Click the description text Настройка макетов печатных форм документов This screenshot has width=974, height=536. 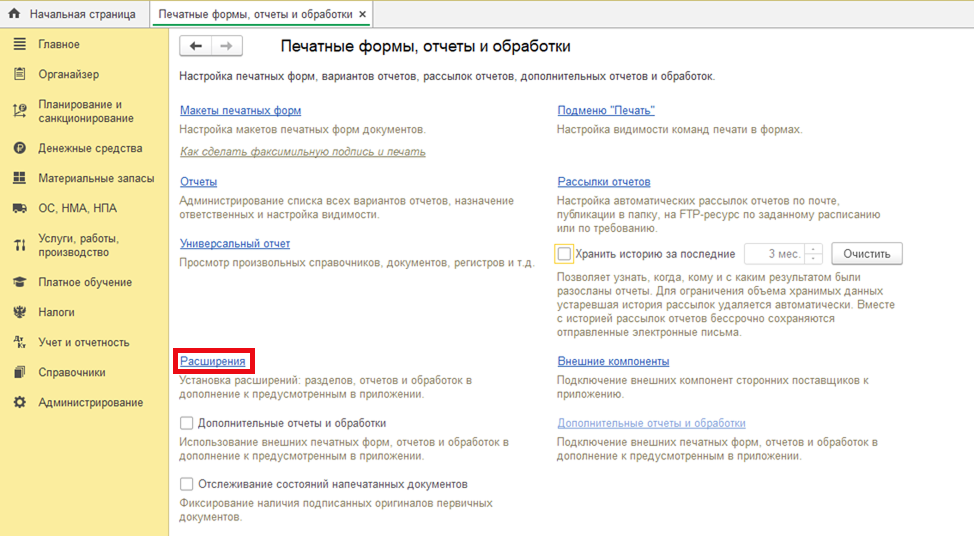click(x=303, y=130)
